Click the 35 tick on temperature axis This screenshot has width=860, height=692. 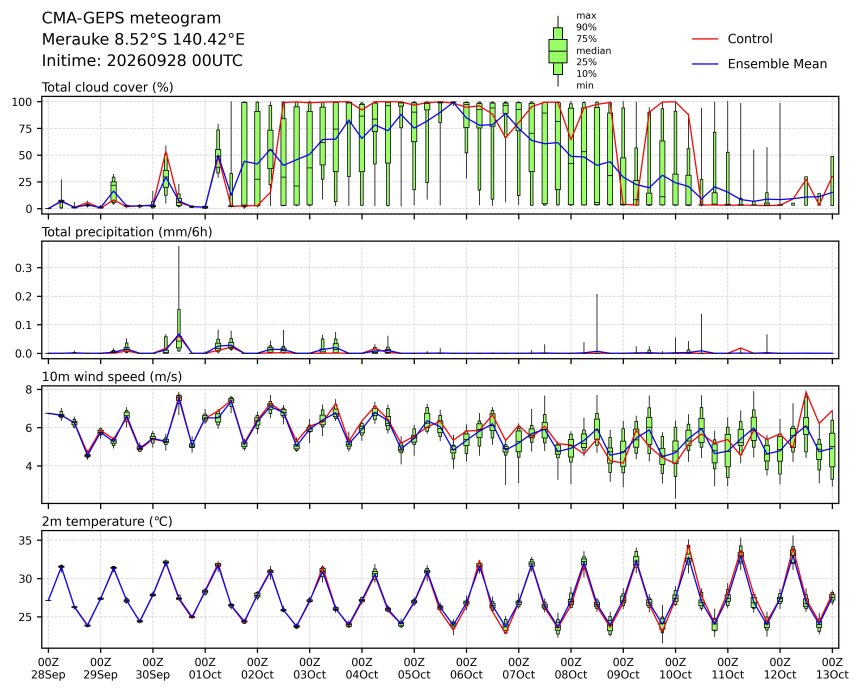(x=26, y=541)
